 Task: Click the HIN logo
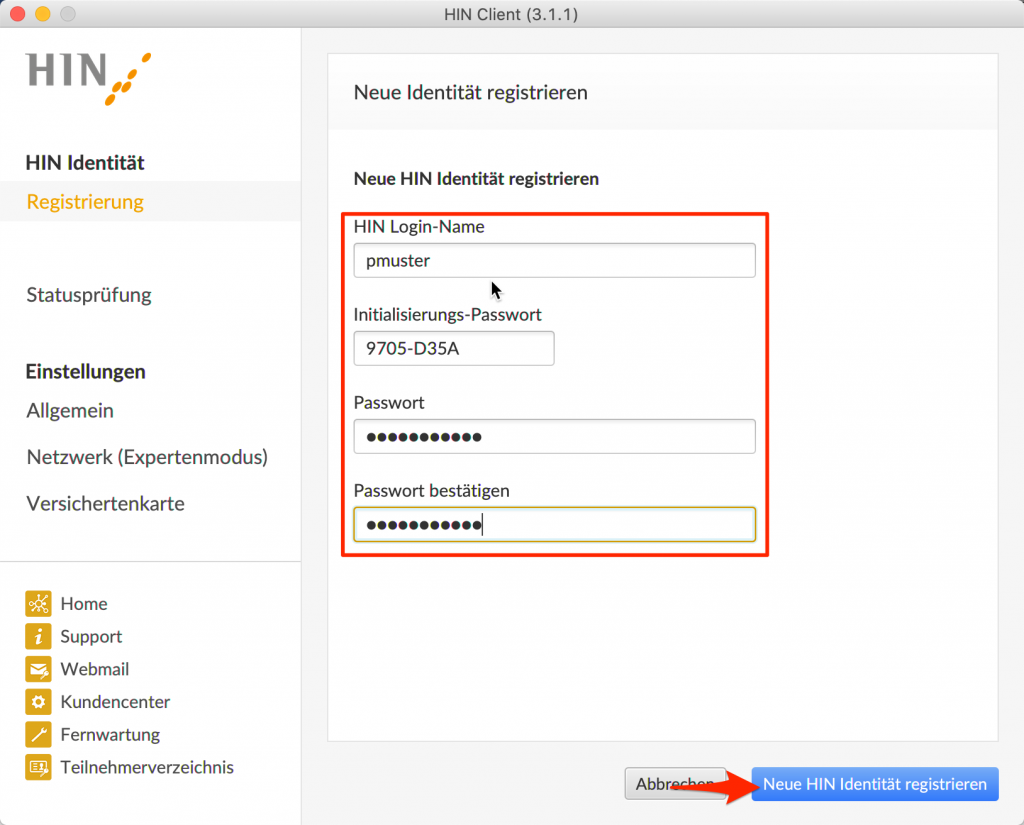pyautogui.click(x=89, y=78)
